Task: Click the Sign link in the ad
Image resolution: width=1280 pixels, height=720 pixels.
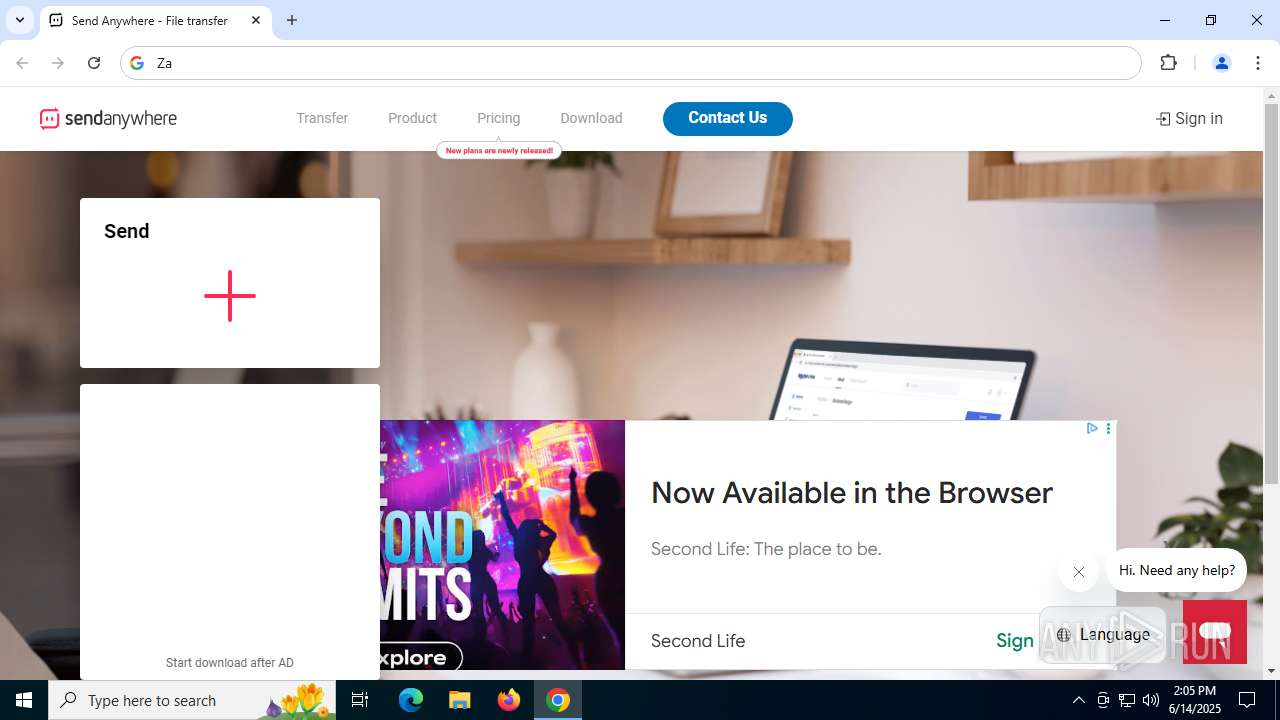Action: click(1015, 641)
